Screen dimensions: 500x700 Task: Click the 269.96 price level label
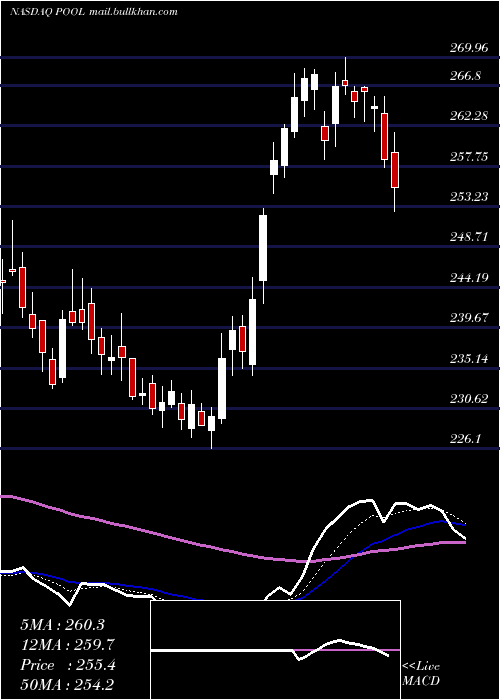[x=468, y=48]
